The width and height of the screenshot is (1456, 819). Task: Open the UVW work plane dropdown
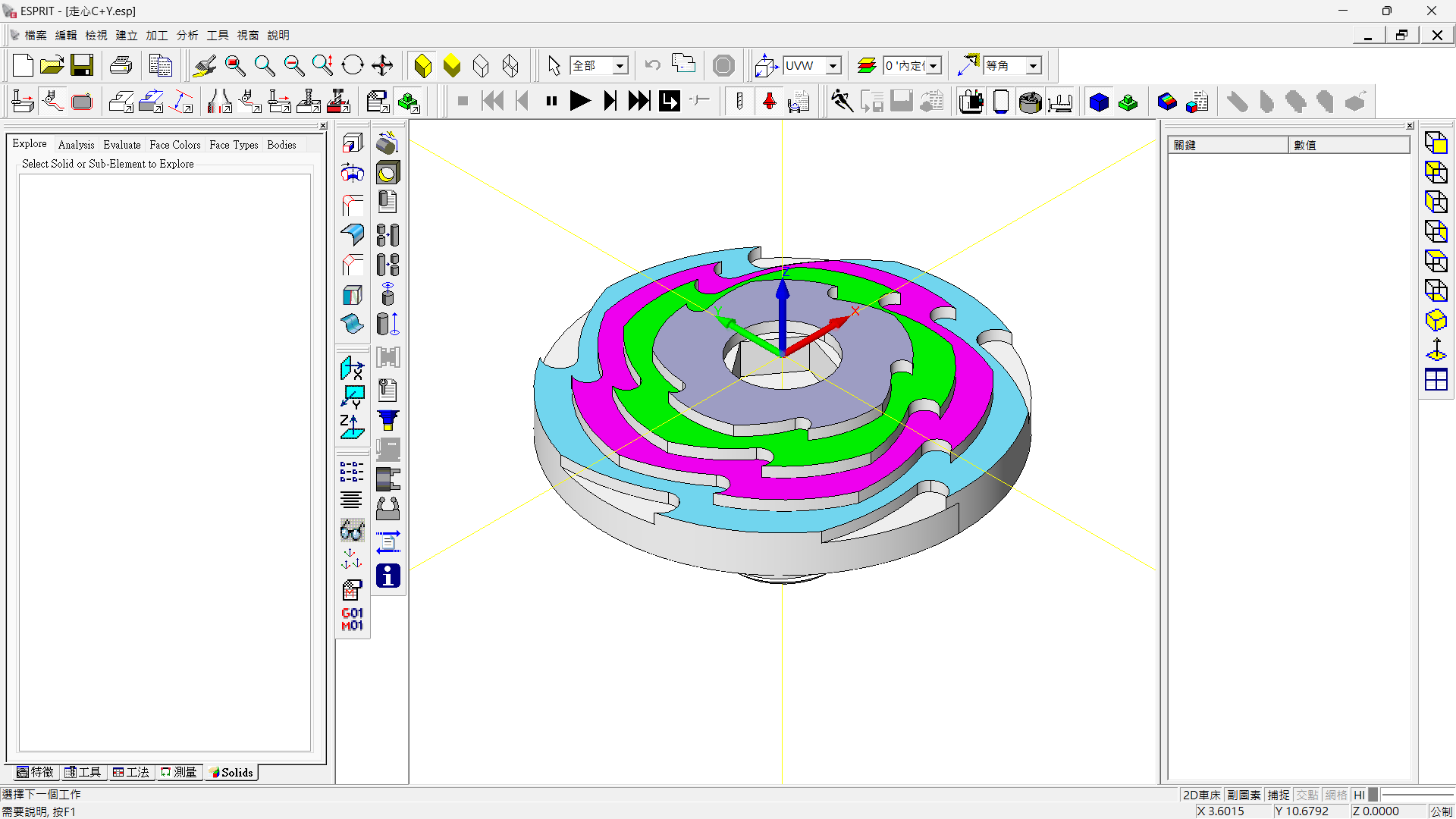[x=833, y=66]
